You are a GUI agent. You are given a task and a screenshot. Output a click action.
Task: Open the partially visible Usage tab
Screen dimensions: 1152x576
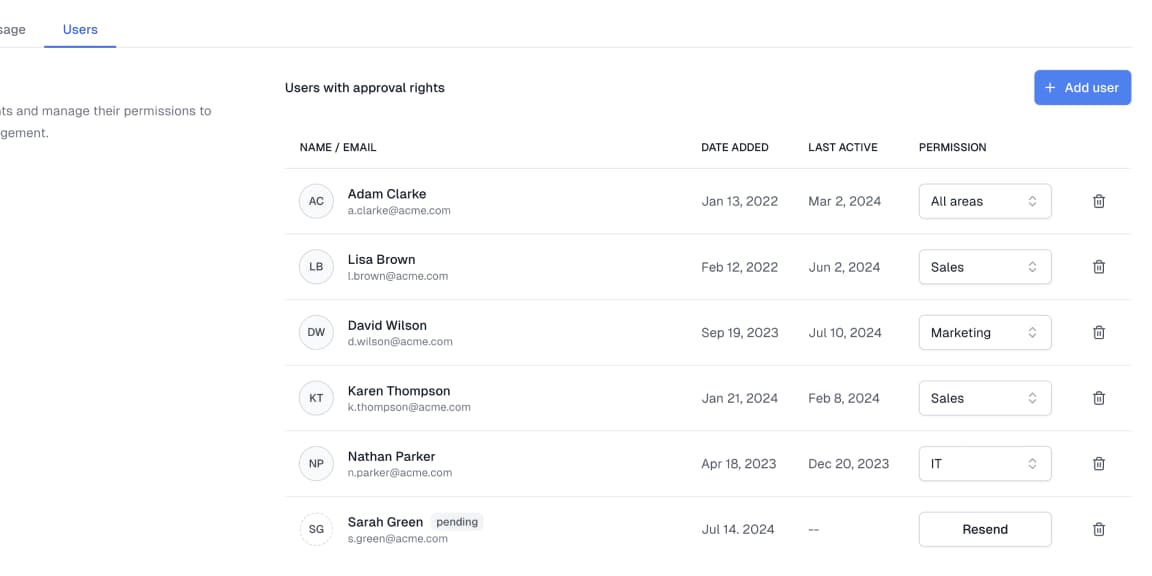tap(12, 30)
